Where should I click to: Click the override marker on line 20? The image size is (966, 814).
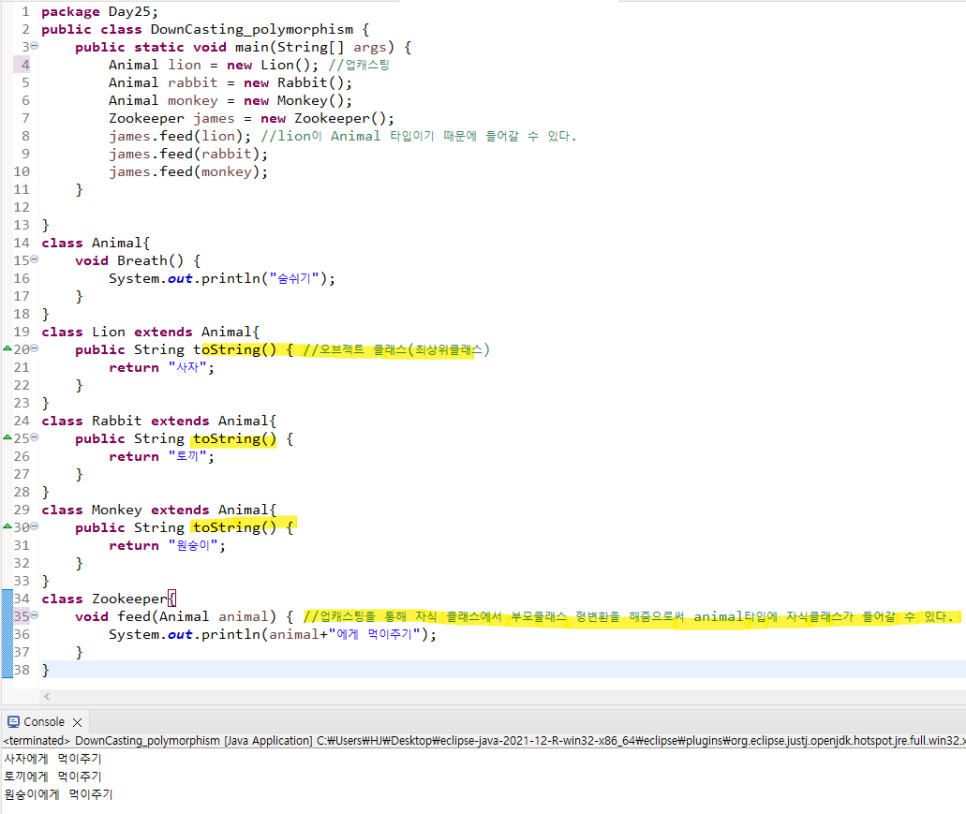(7, 348)
